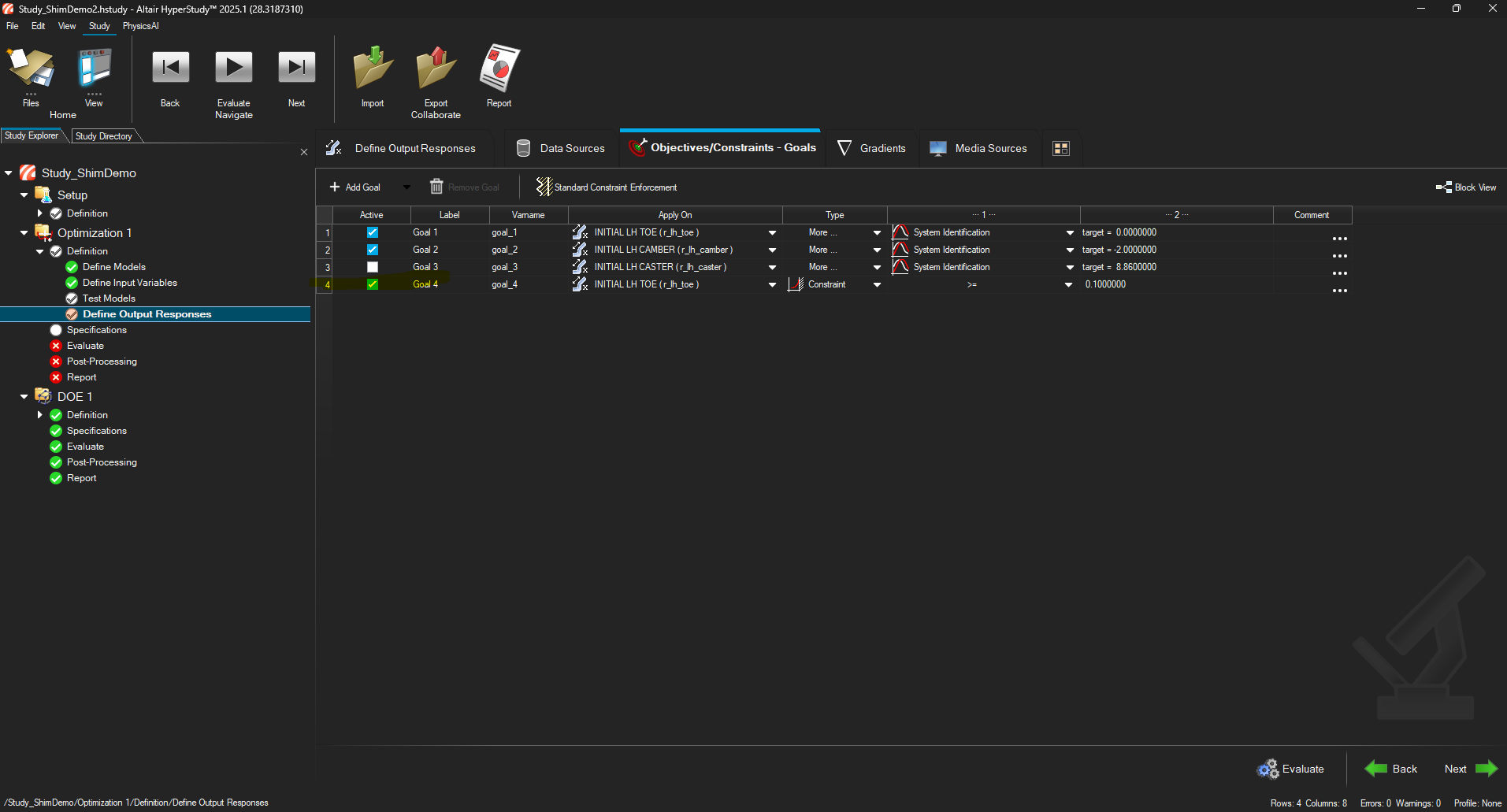Open the Report icon in ribbon
Screen dimensions: 1507x812
point(499,68)
